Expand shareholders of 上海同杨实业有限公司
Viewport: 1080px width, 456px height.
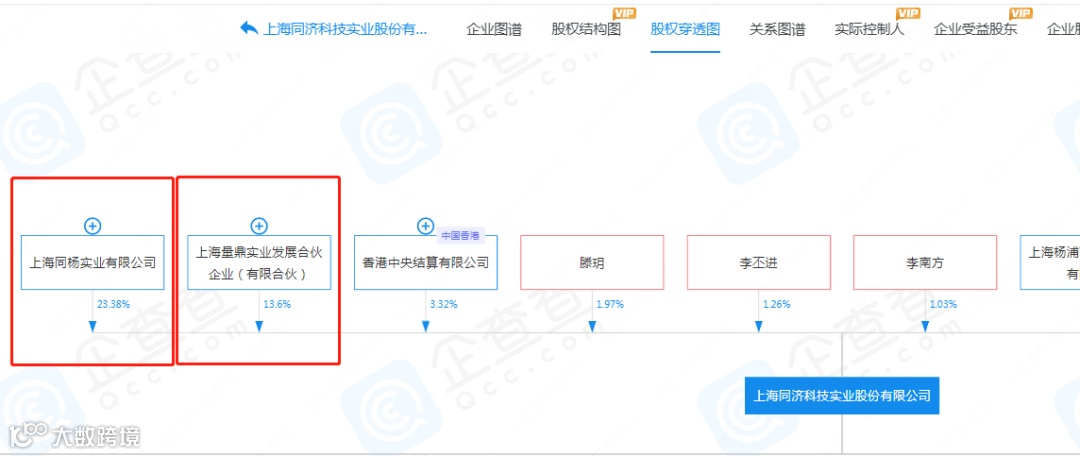coord(92,225)
